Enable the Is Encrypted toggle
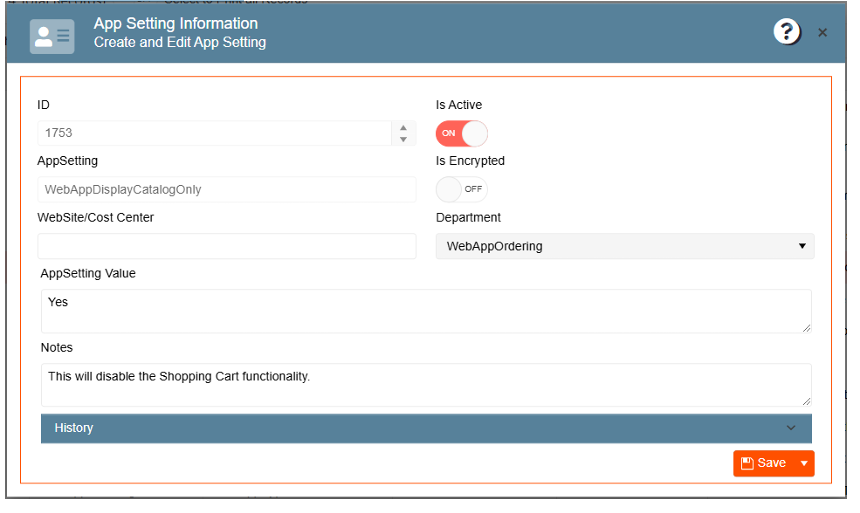 tap(461, 189)
